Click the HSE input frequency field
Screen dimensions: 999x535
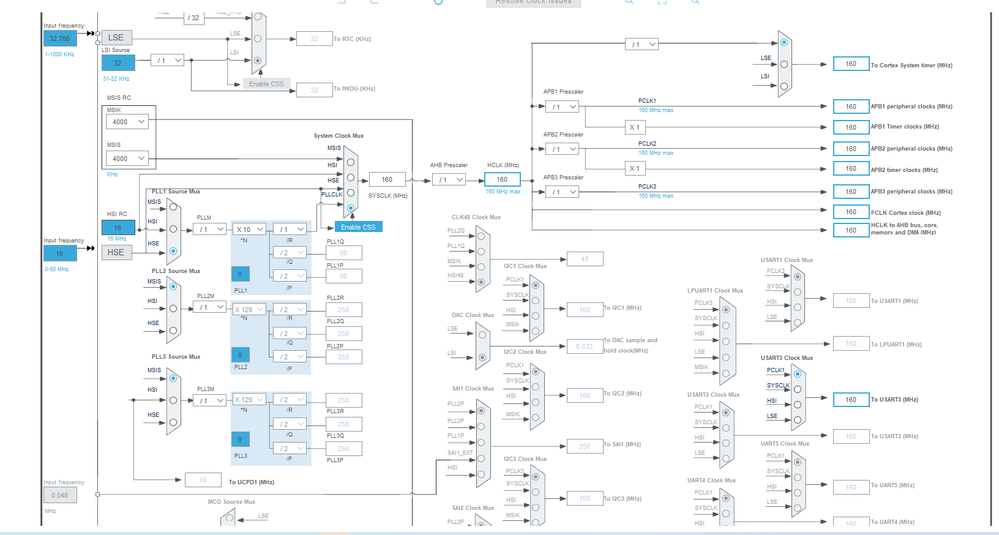point(60,253)
